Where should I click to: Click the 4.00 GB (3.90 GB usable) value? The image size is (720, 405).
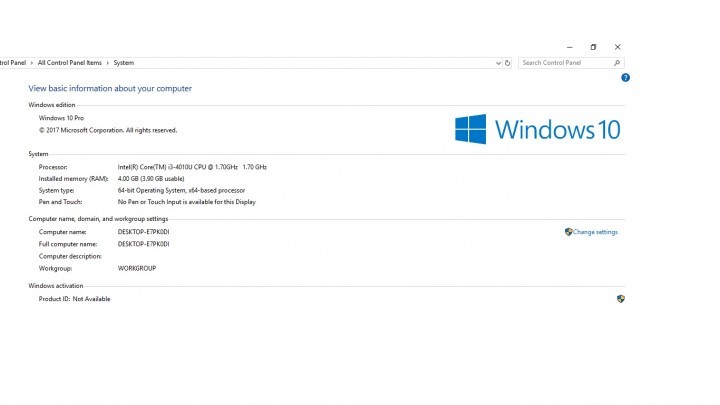point(151,179)
